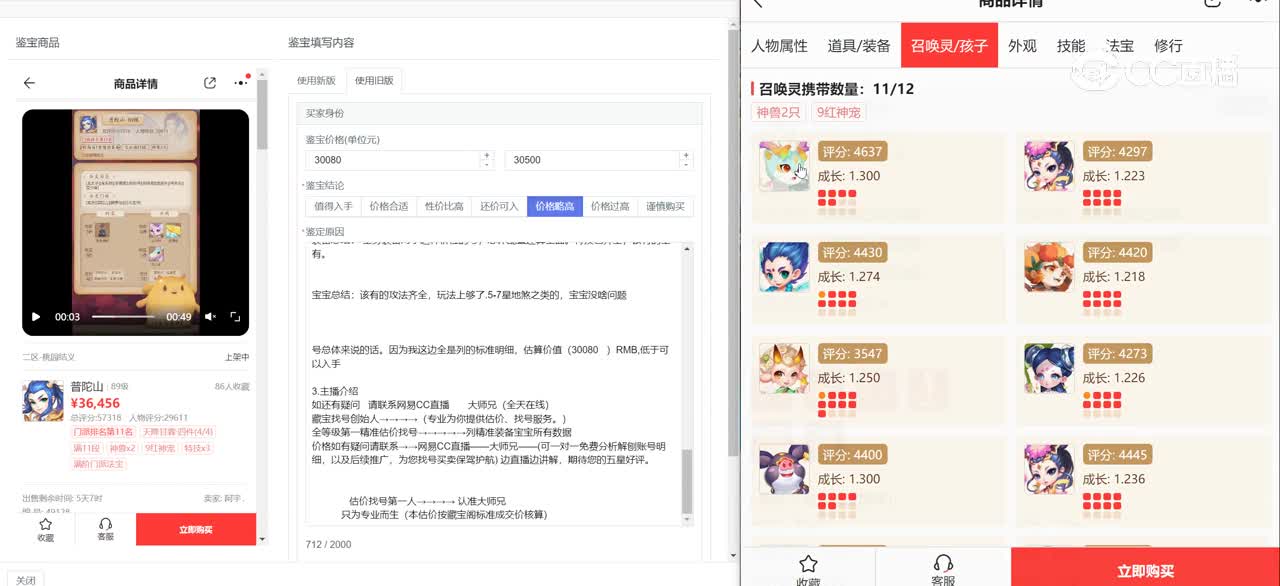Click the 普陀山 character avatar
This screenshot has width=1280, height=586.
pos(43,400)
